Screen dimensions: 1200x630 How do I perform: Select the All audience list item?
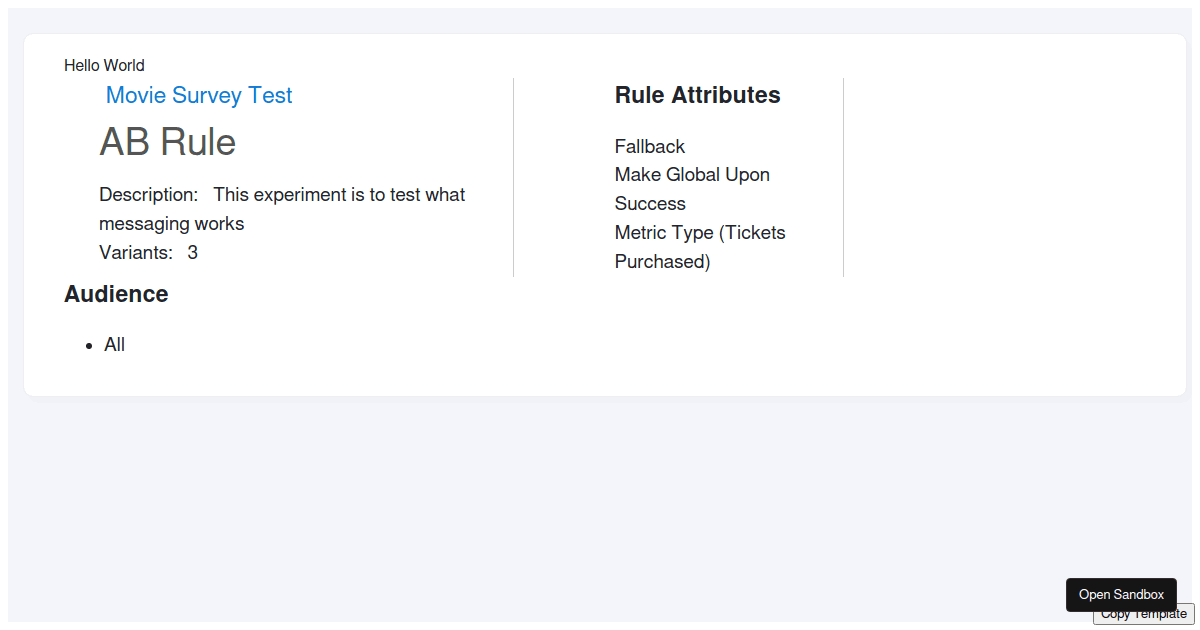point(115,345)
